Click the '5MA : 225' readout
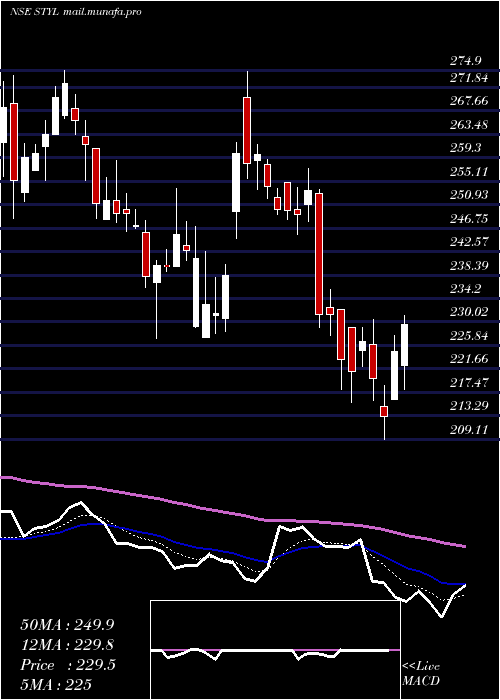 (56, 685)
